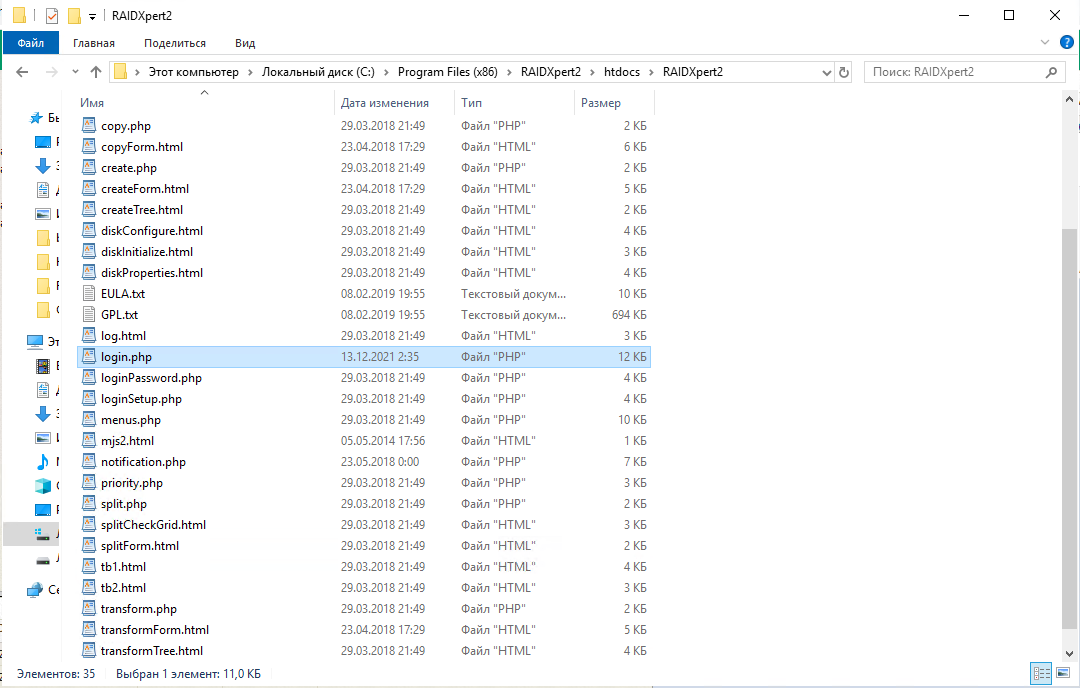
Task: Expand chevron after Program Files (x86) breadcrumb
Action: pyautogui.click(x=509, y=72)
